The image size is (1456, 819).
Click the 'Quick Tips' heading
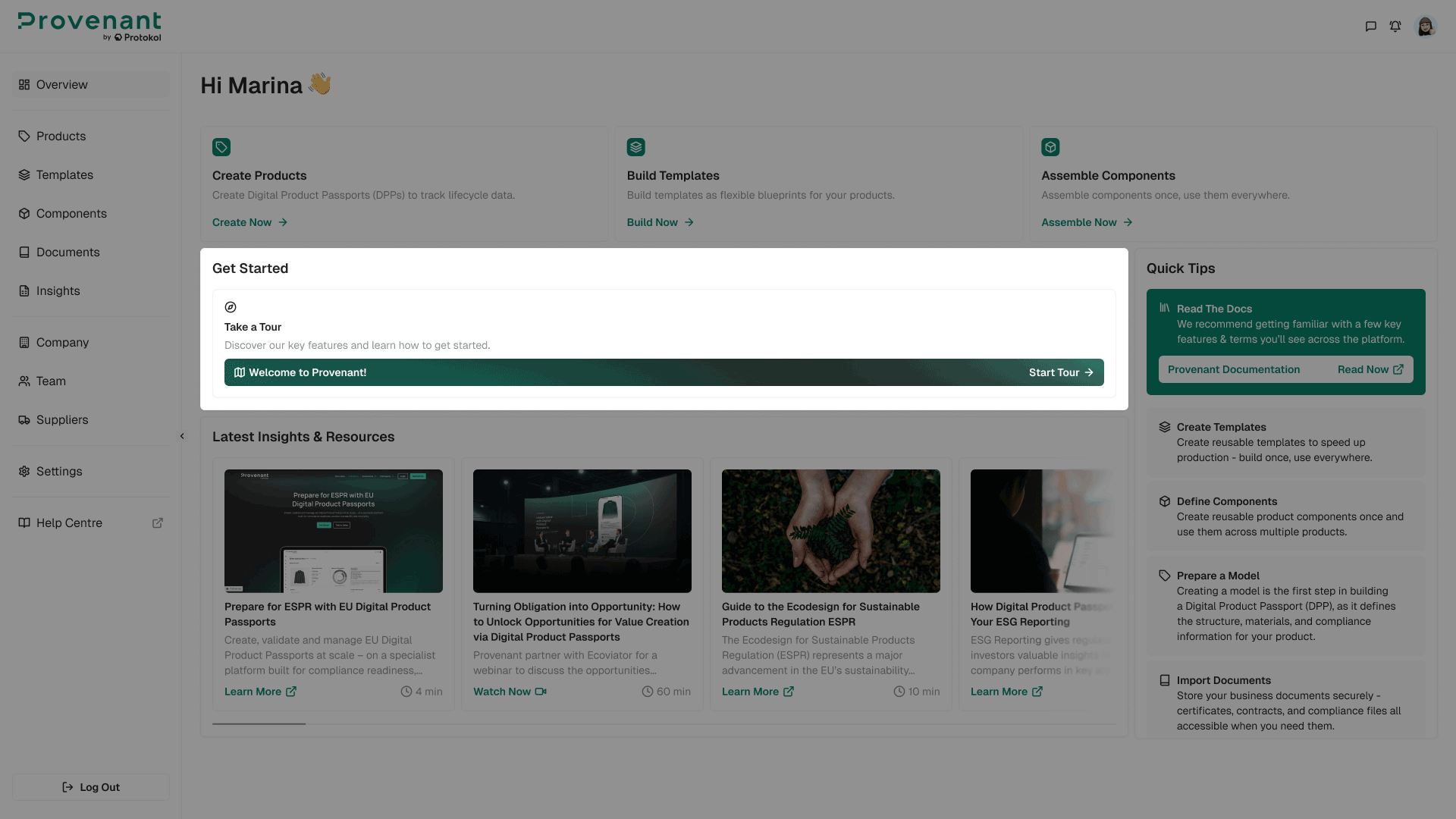point(1181,268)
